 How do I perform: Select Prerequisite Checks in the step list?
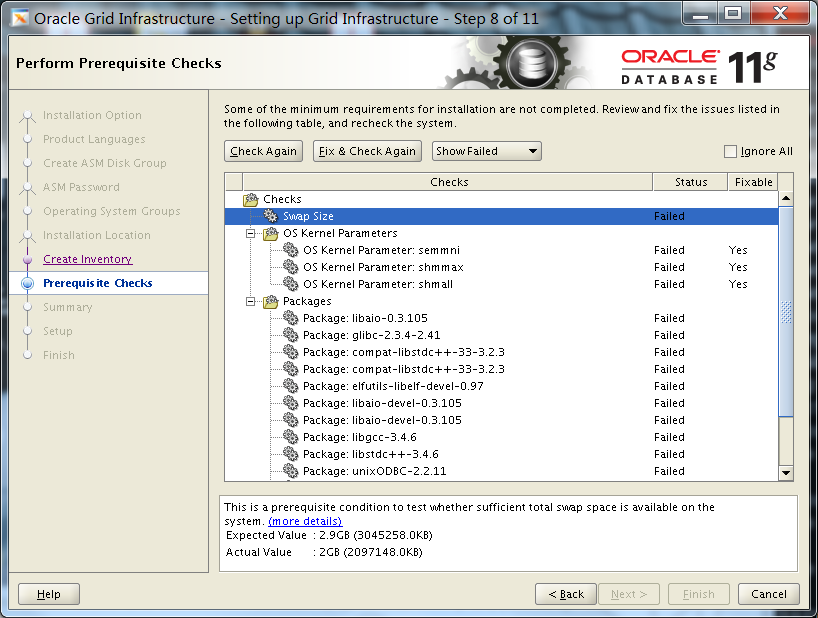point(98,283)
